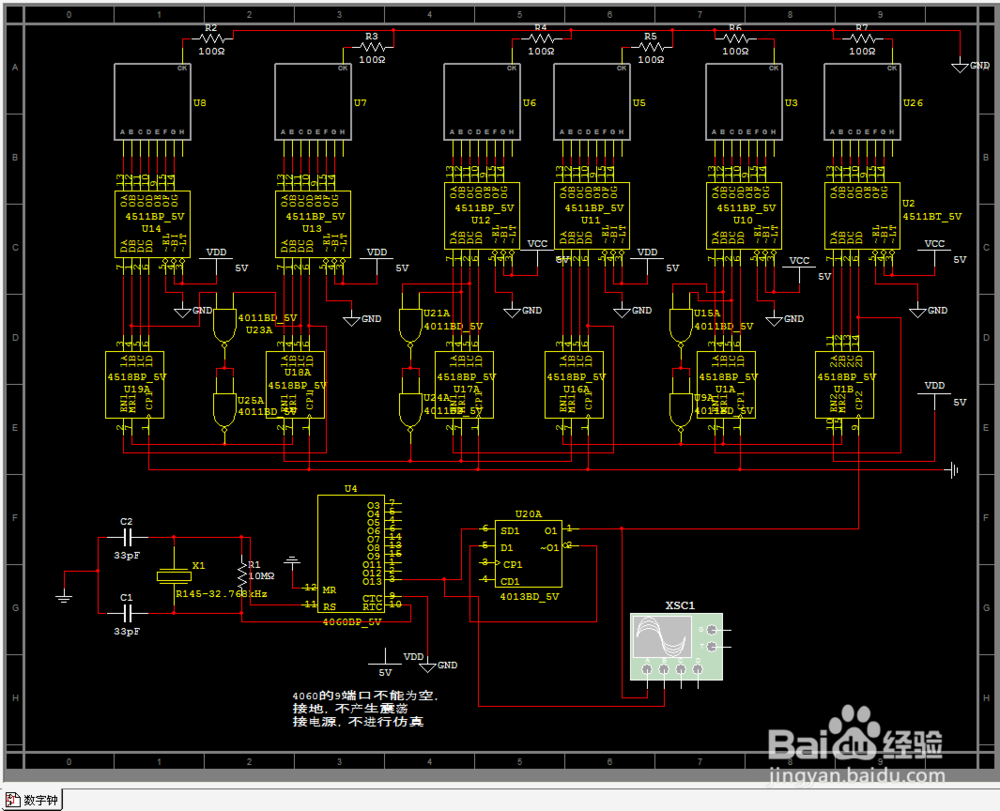Select resistor R4 100Ω
This screenshot has width=1000, height=811.
pyautogui.click(x=541, y=39)
